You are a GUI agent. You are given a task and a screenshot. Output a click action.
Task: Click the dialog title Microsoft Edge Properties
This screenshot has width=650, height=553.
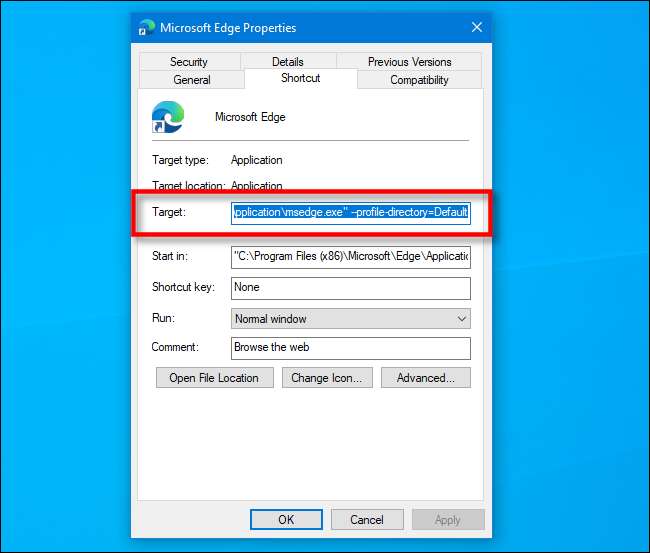click(x=228, y=28)
